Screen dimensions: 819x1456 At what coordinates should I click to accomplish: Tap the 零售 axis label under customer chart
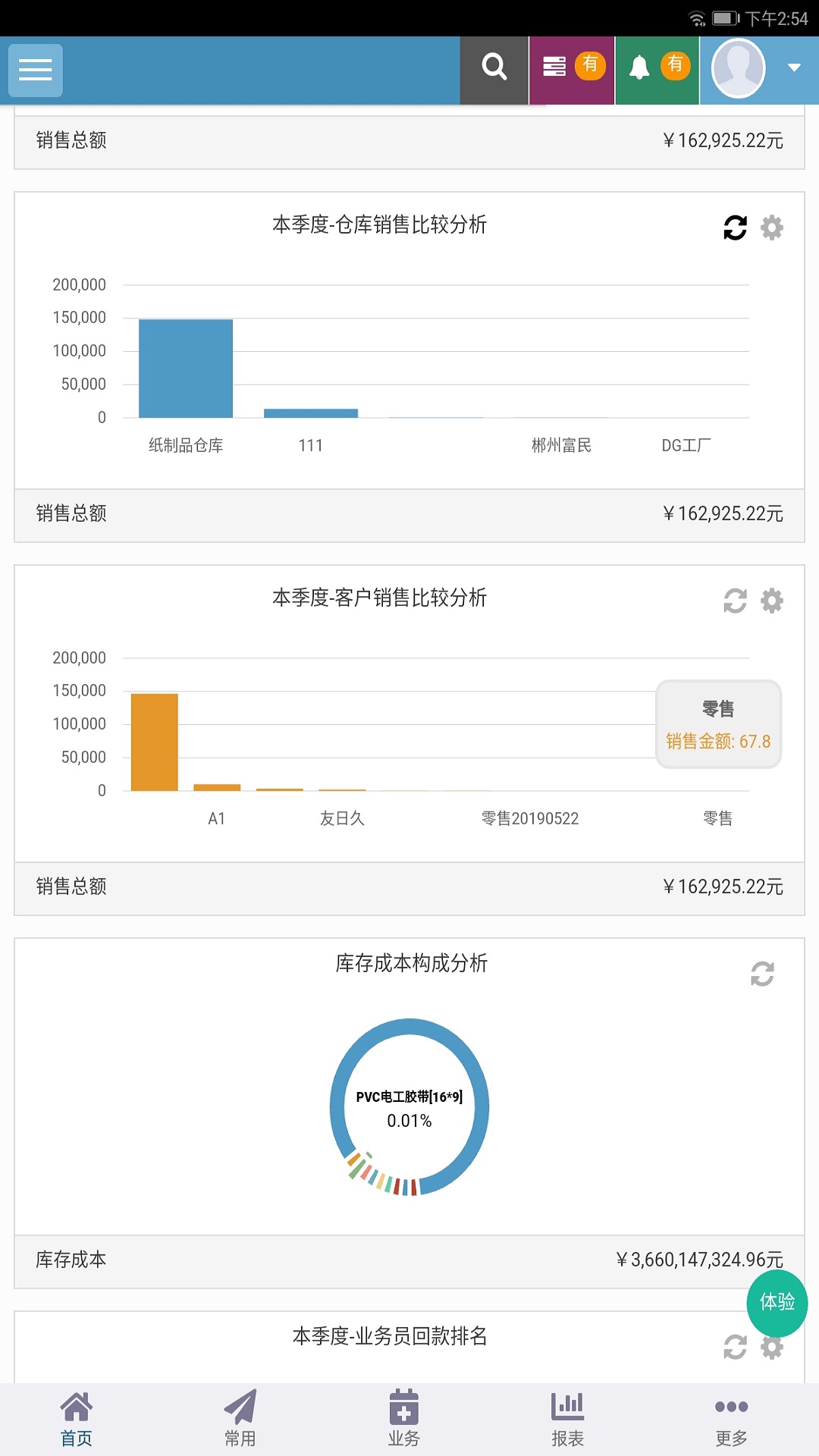[x=717, y=818]
